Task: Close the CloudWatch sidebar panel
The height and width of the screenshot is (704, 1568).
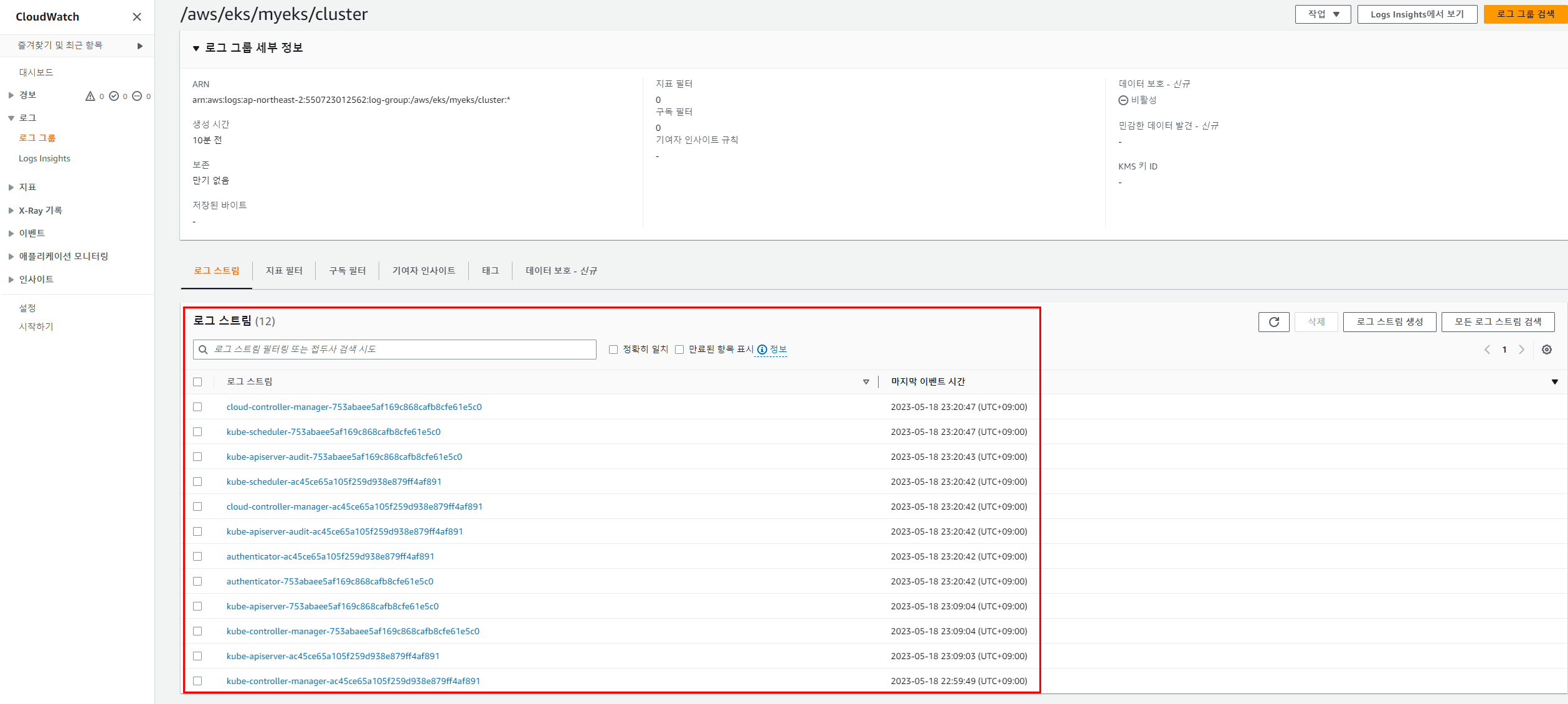Action: click(x=137, y=17)
